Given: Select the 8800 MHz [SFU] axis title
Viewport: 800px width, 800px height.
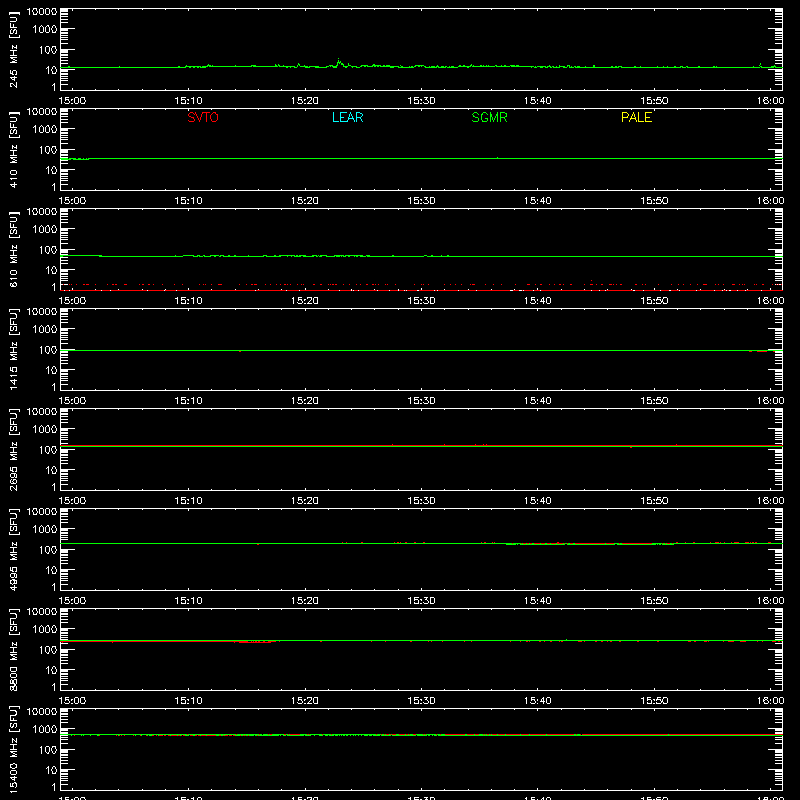Looking at the screenshot, I should coord(13,649).
